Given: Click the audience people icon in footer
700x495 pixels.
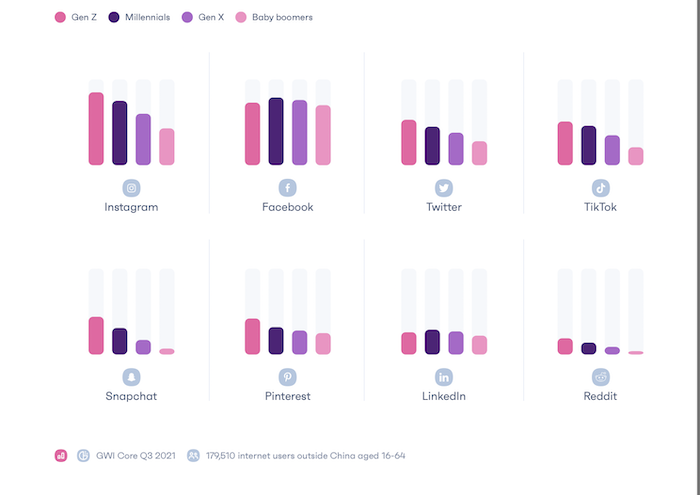Looking at the screenshot, I should click(x=193, y=455).
